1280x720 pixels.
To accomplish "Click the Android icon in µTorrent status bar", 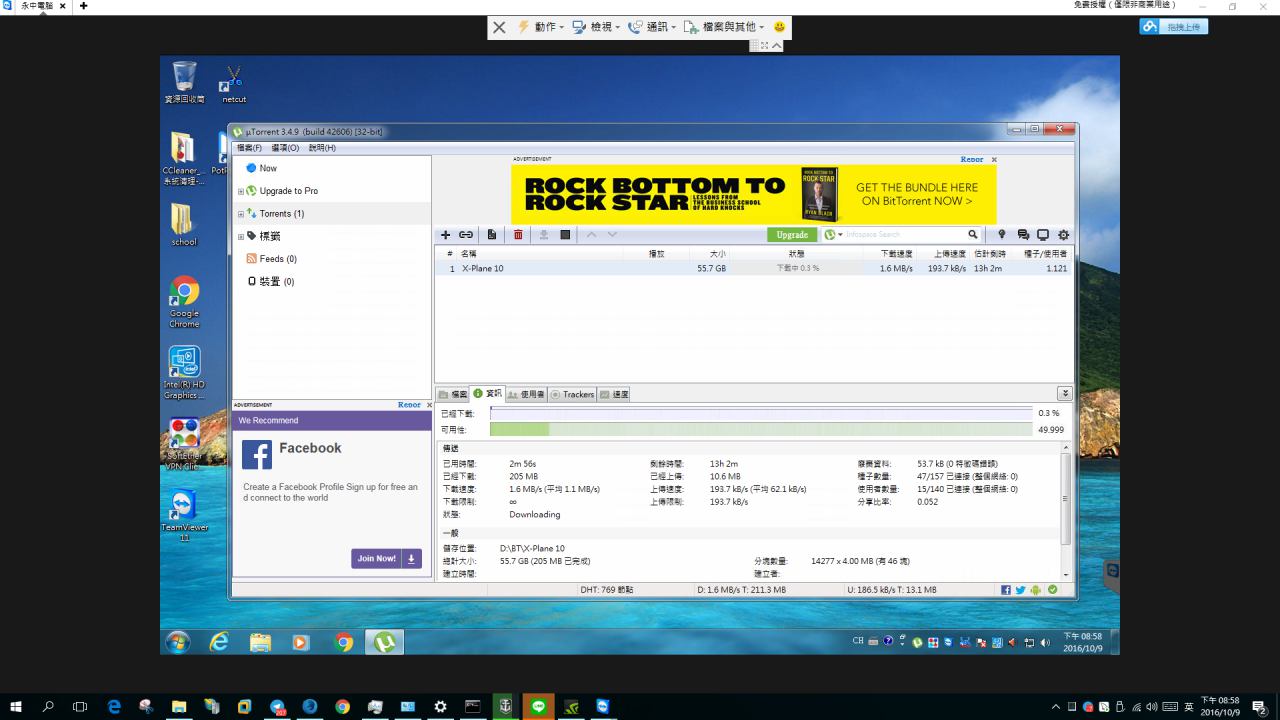I will [x=1036, y=590].
